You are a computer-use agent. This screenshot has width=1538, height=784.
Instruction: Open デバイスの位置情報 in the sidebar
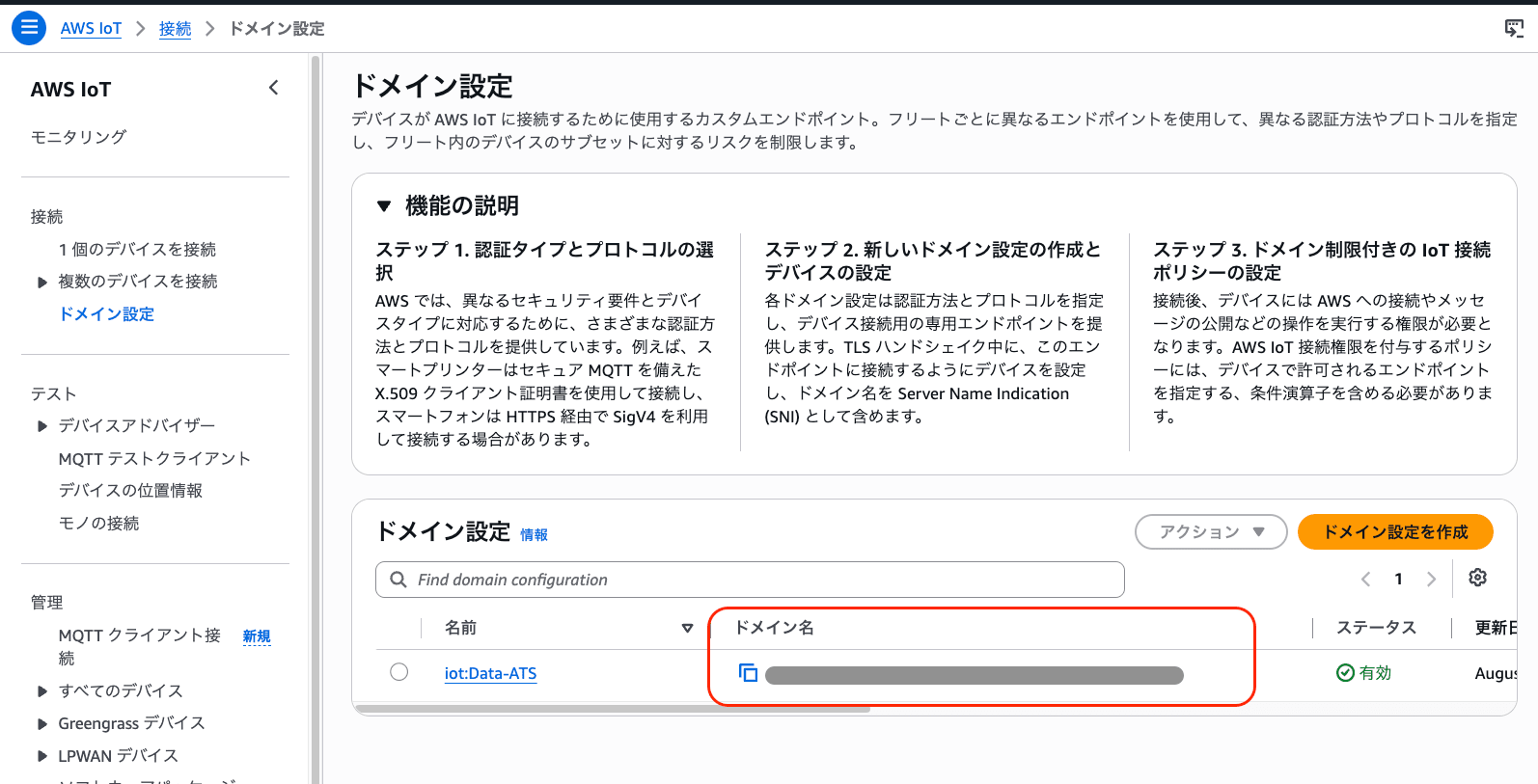(x=130, y=490)
